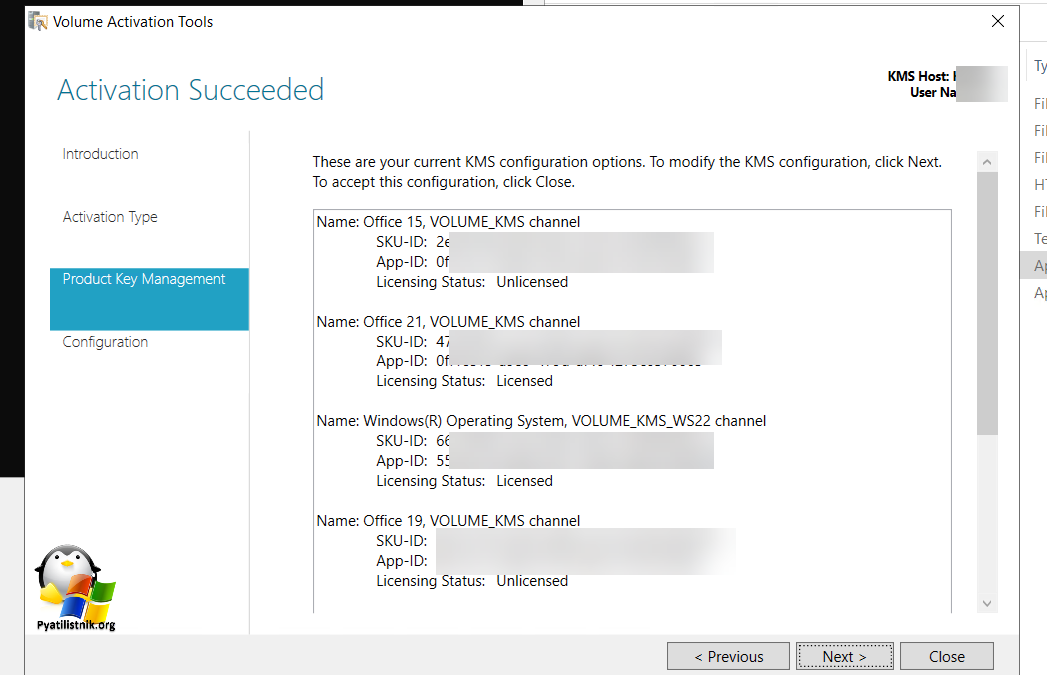Open the Configuration step

[x=105, y=342]
